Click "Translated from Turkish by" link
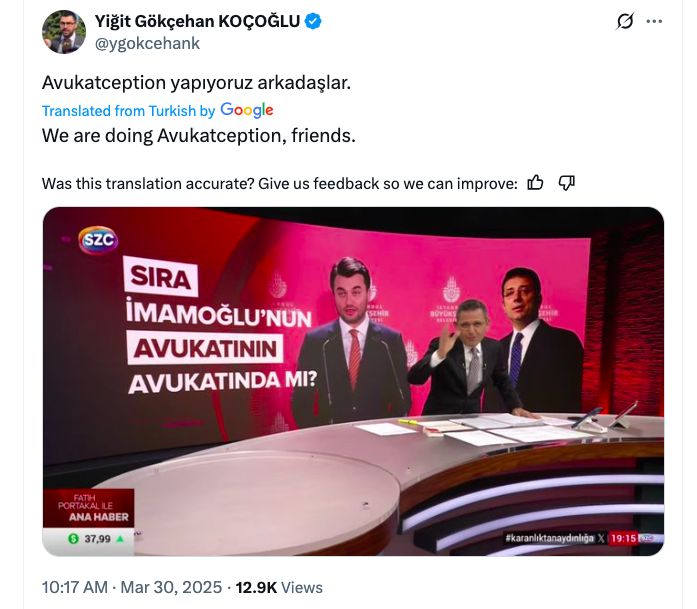This screenshot has height=609, width=697. coord(128,111)
